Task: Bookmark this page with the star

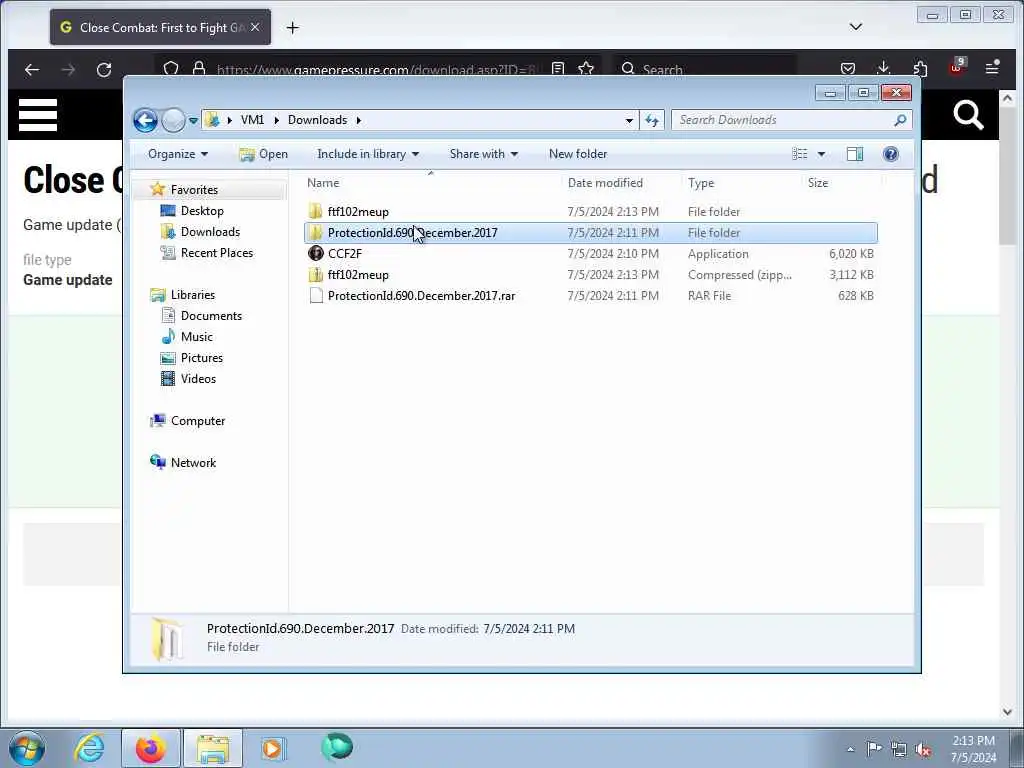Action: click(x=586, y=69)
